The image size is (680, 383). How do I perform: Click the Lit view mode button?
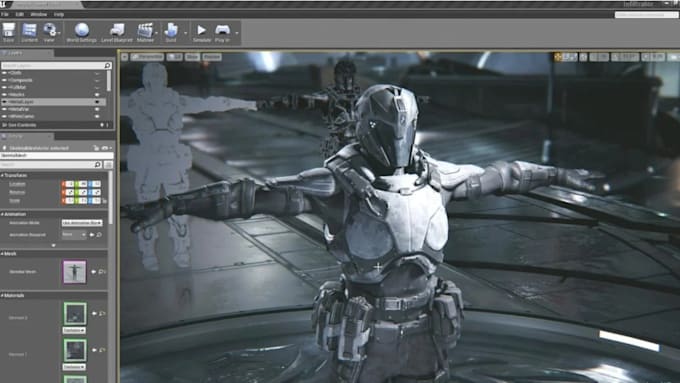click(x=175, y=57)
